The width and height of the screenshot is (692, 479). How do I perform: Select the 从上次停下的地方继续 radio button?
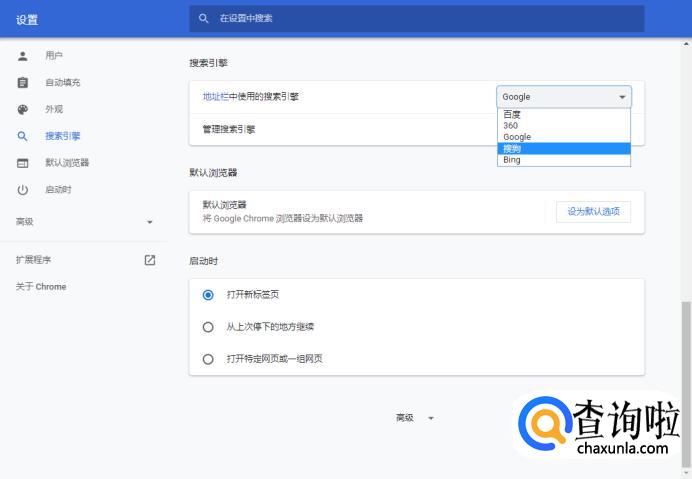tap(208, 327)
